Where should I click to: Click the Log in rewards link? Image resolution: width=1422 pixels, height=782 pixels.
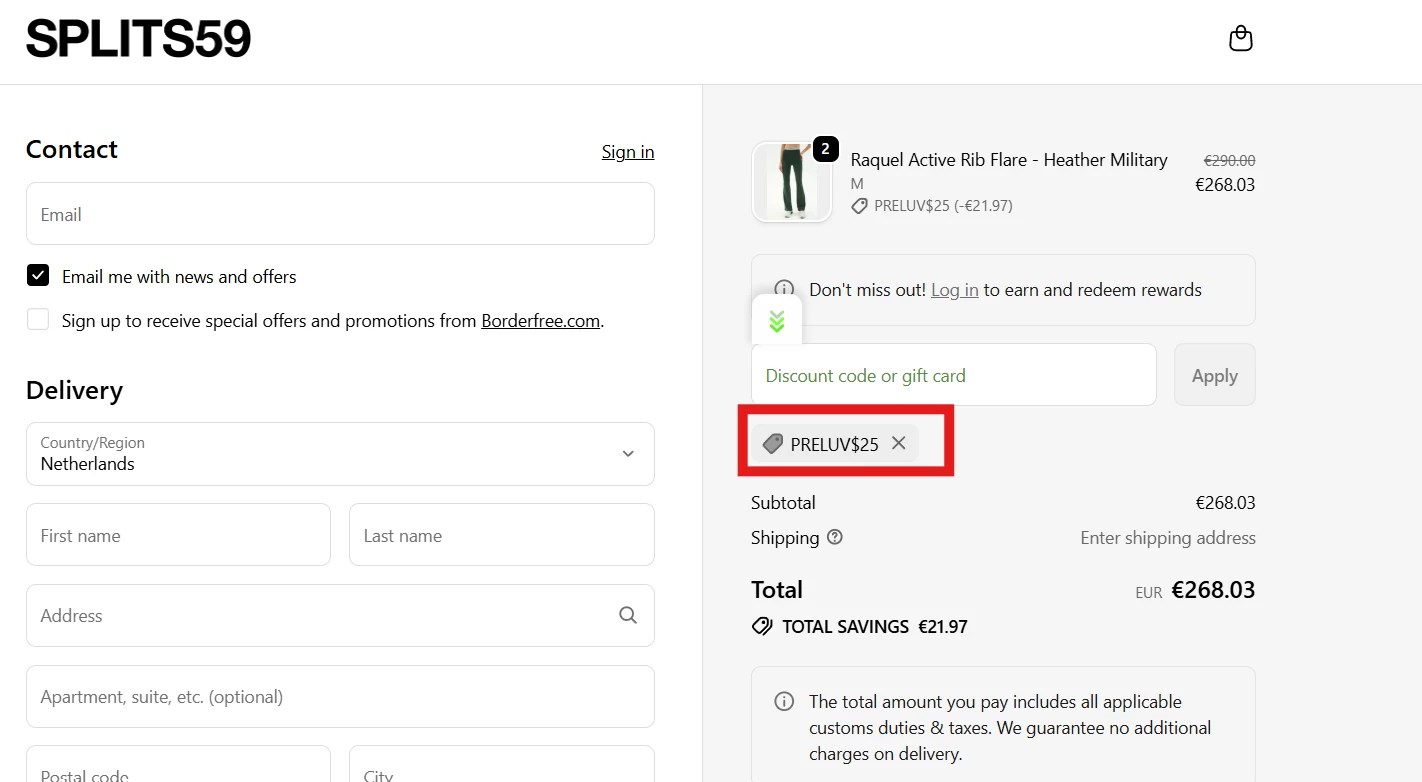tap(954, 290)
